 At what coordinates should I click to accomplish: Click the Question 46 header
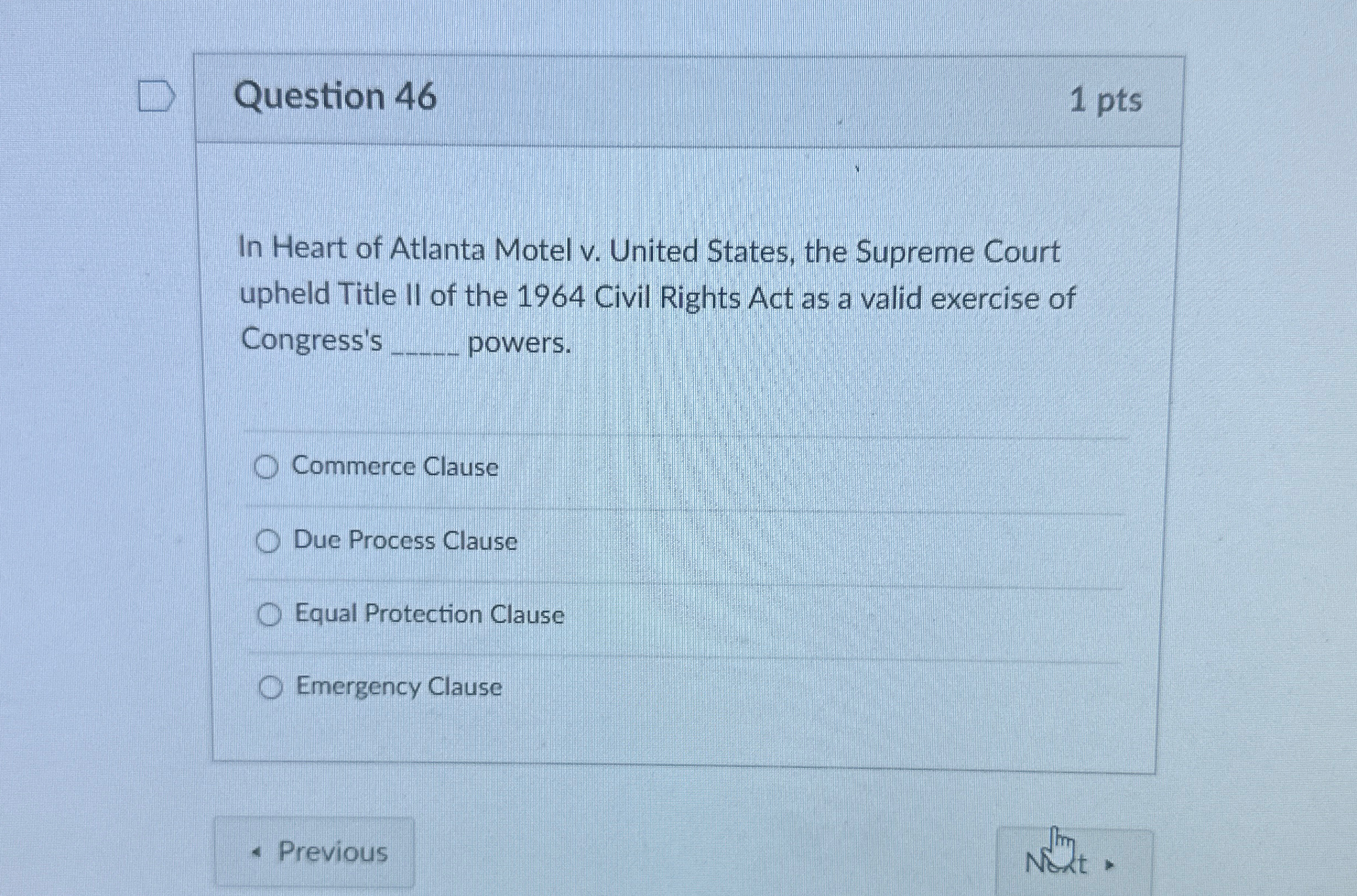click(337, 97)
